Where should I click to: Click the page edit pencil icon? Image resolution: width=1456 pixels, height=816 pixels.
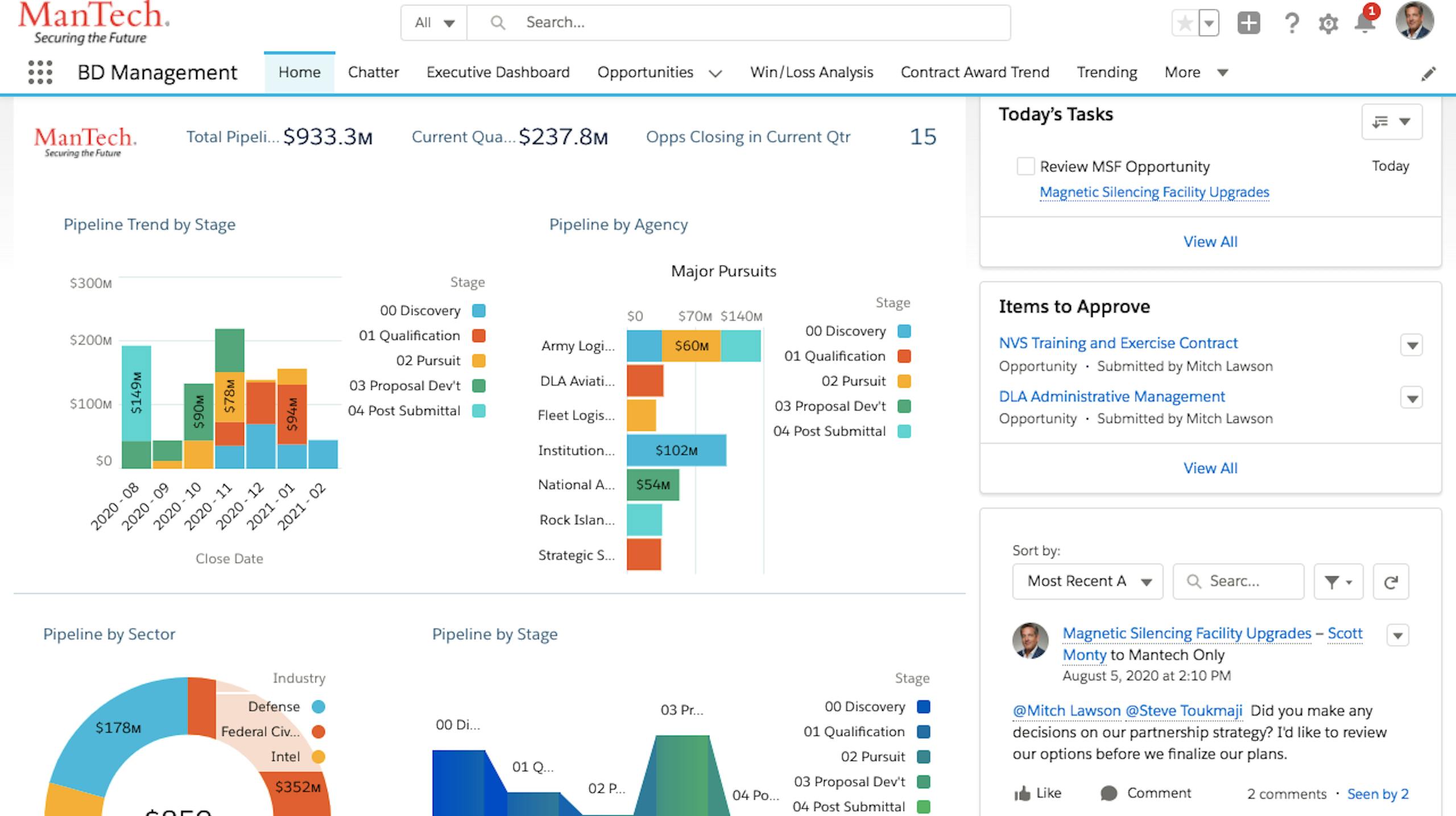click(x=1428, y=73)
